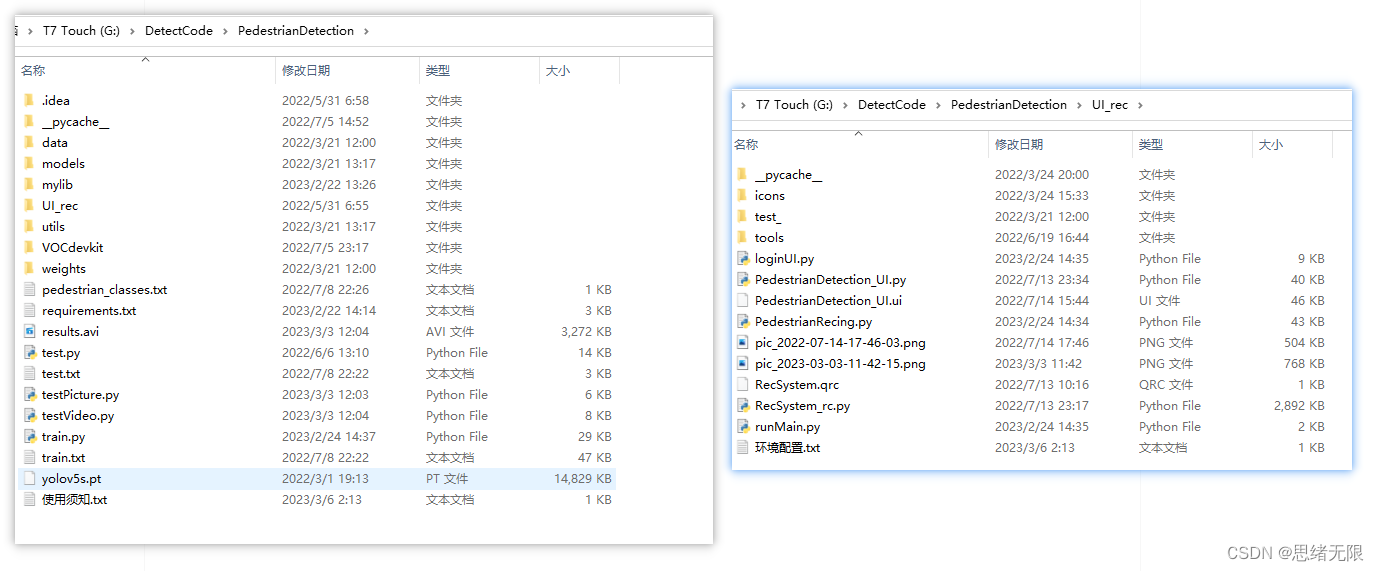Click the loginUI.py Python icon

[742, 258]
